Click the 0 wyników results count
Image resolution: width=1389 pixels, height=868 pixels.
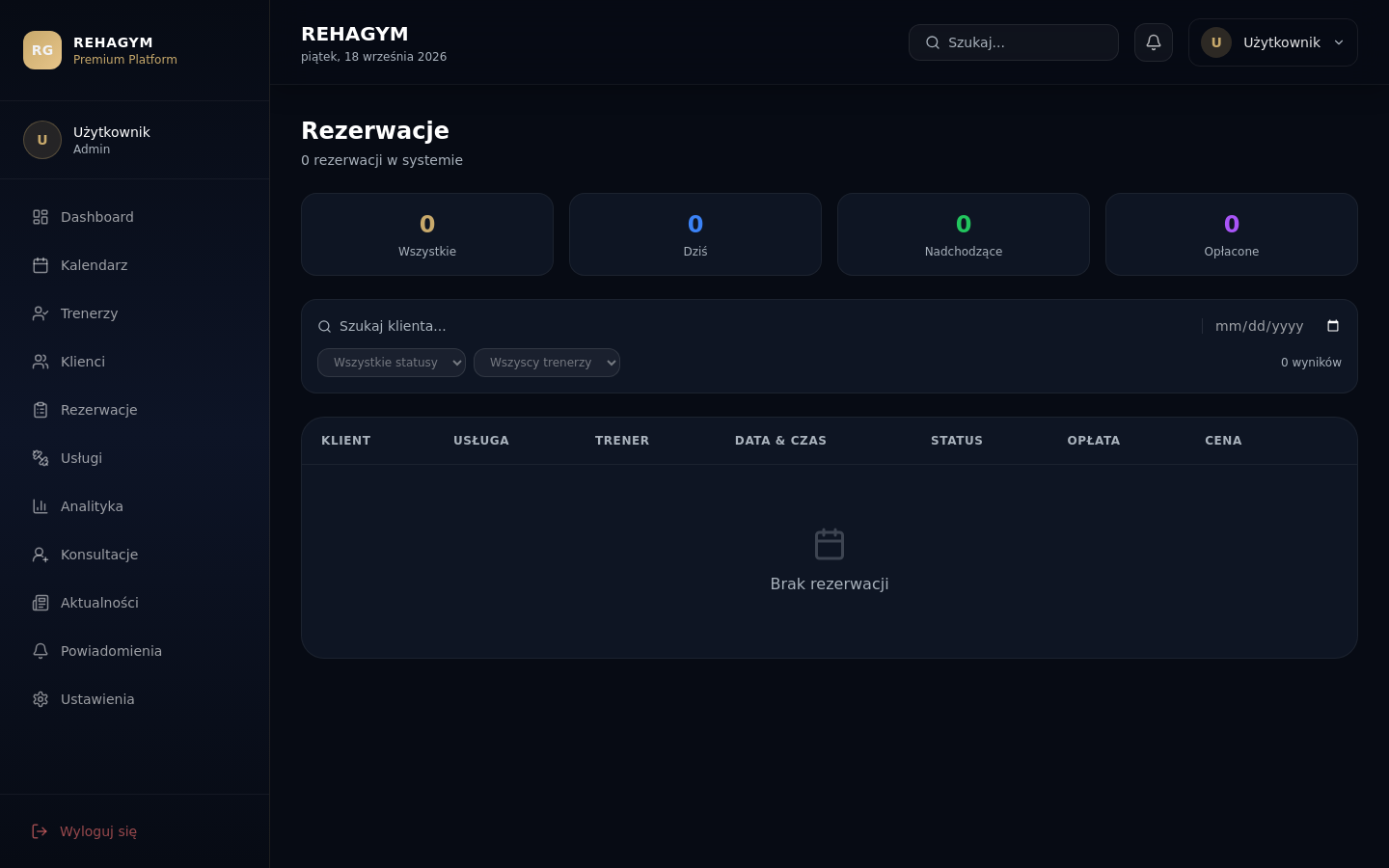[x=1311, y=363]
